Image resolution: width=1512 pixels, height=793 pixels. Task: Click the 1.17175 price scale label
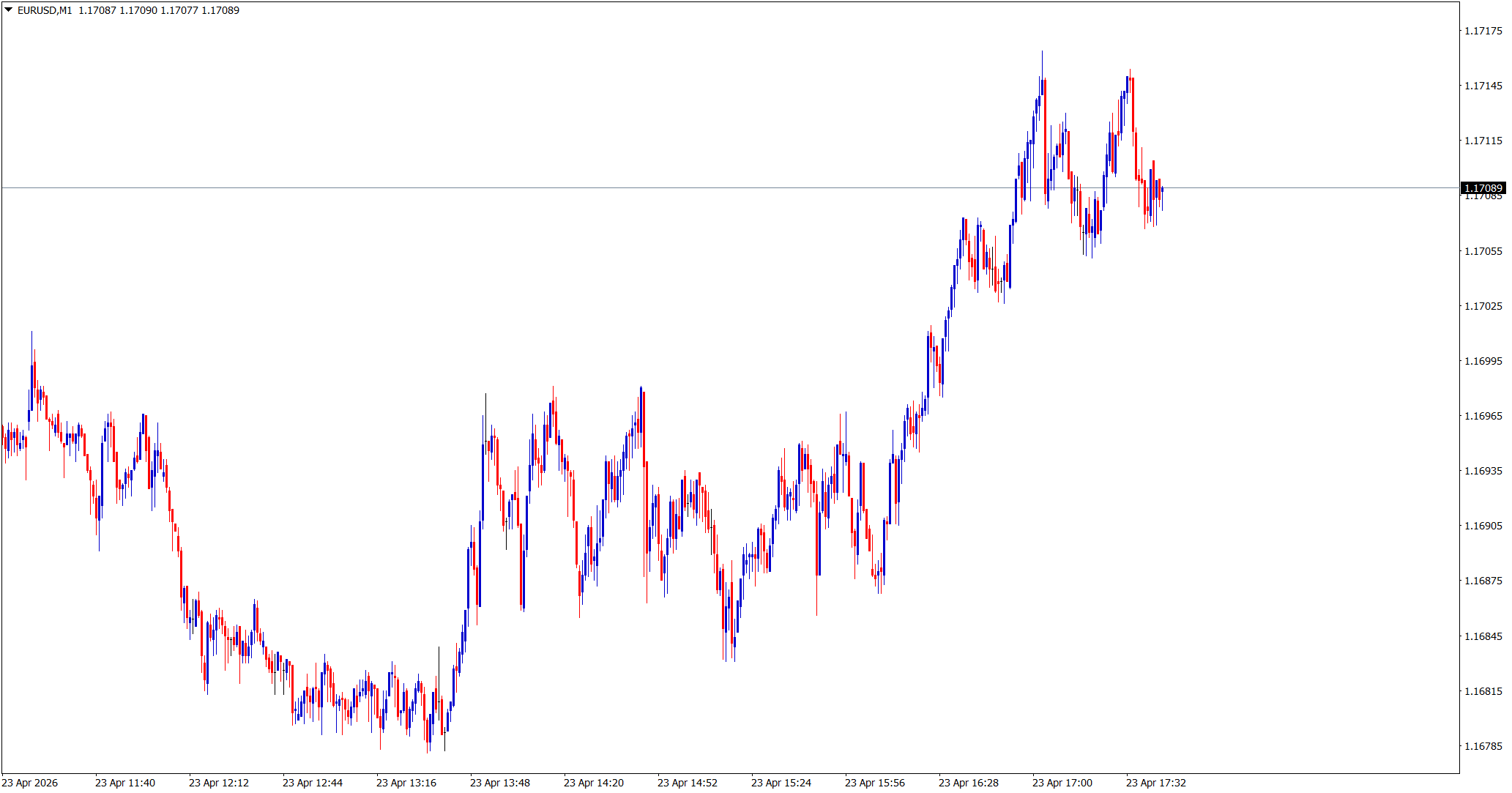pos(1482,31)
